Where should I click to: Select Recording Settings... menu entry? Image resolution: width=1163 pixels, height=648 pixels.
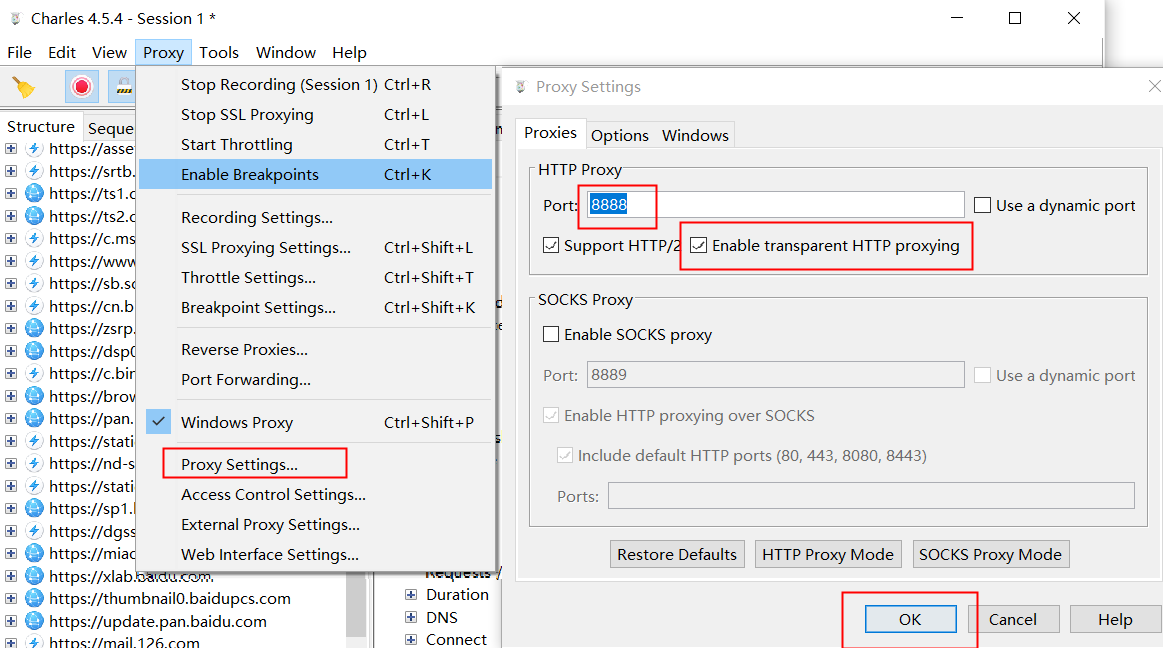point(257,217)
